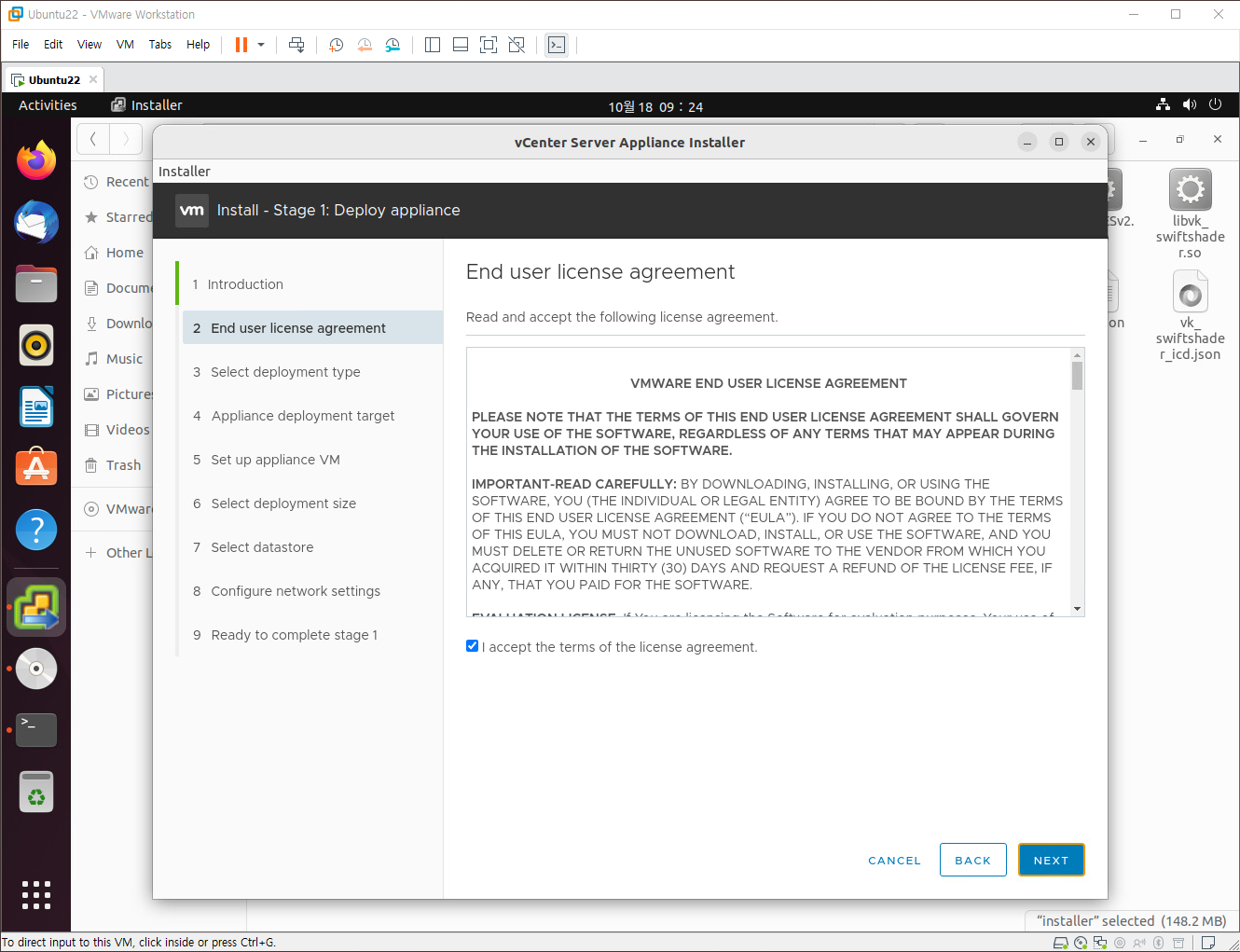This screenshot has height=952, width=1240.
Task: Open the View menu
Action: point(90,45)
